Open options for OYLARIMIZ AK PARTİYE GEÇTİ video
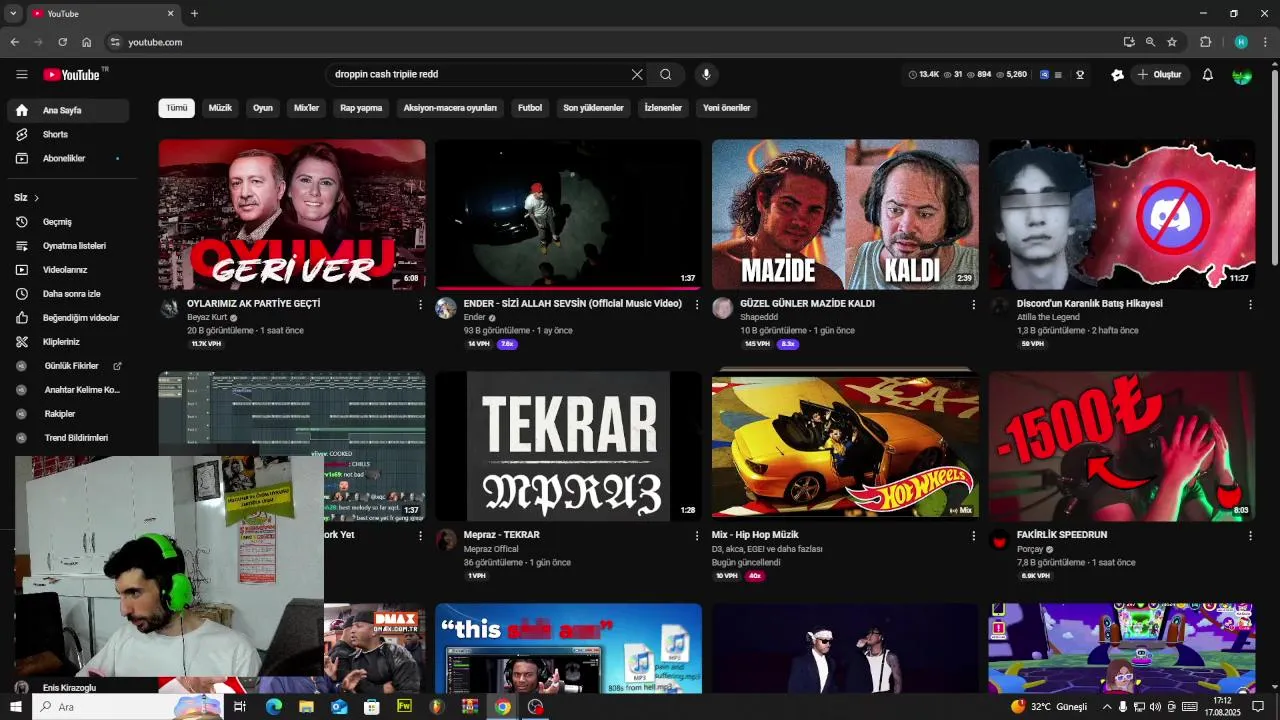The height and width of the screenshot is (720, 1280). point(420,305)
